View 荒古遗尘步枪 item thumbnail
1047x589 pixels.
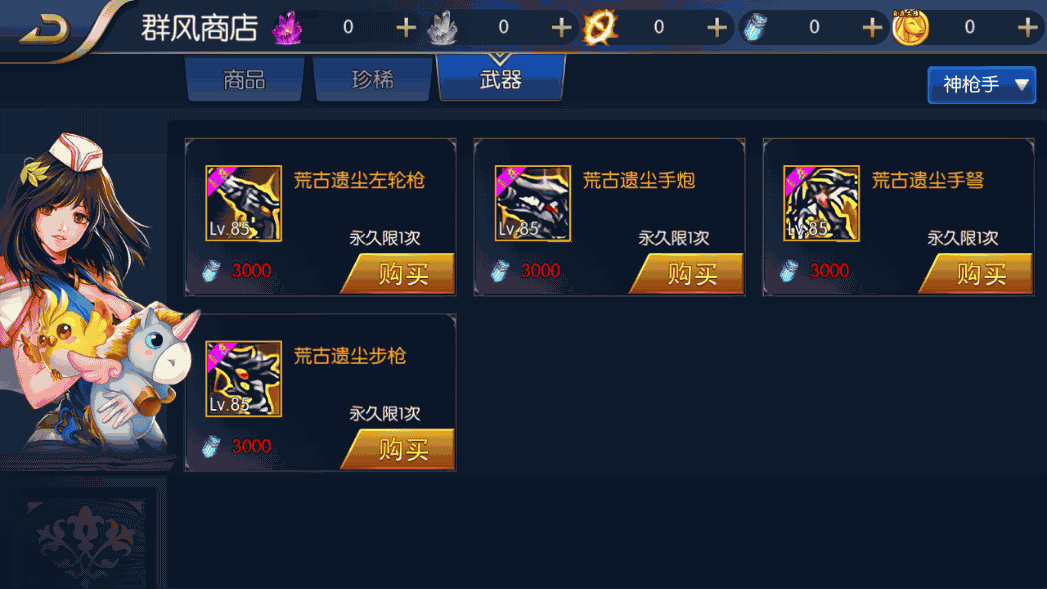(244, 379)
